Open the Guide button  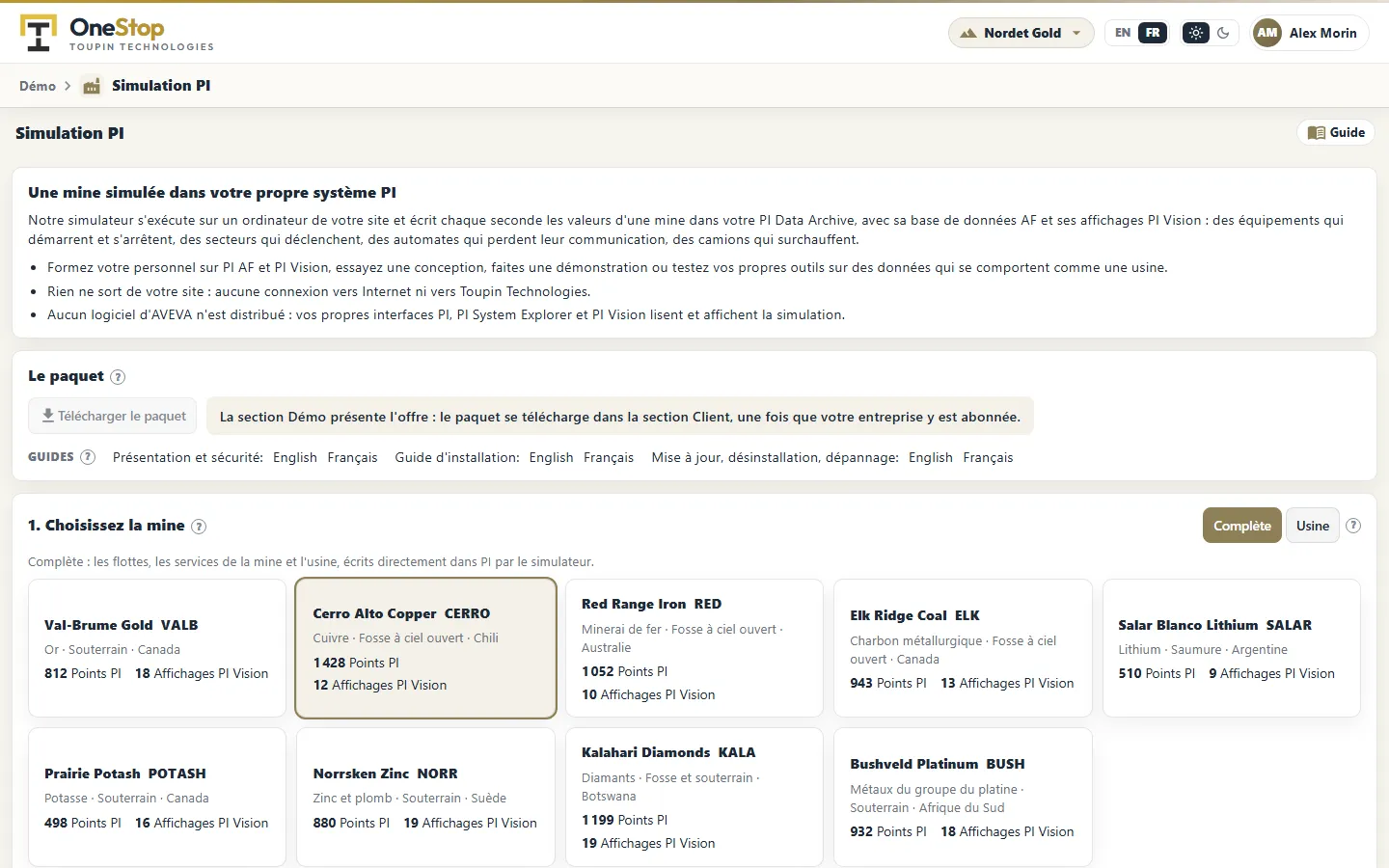1337,132
